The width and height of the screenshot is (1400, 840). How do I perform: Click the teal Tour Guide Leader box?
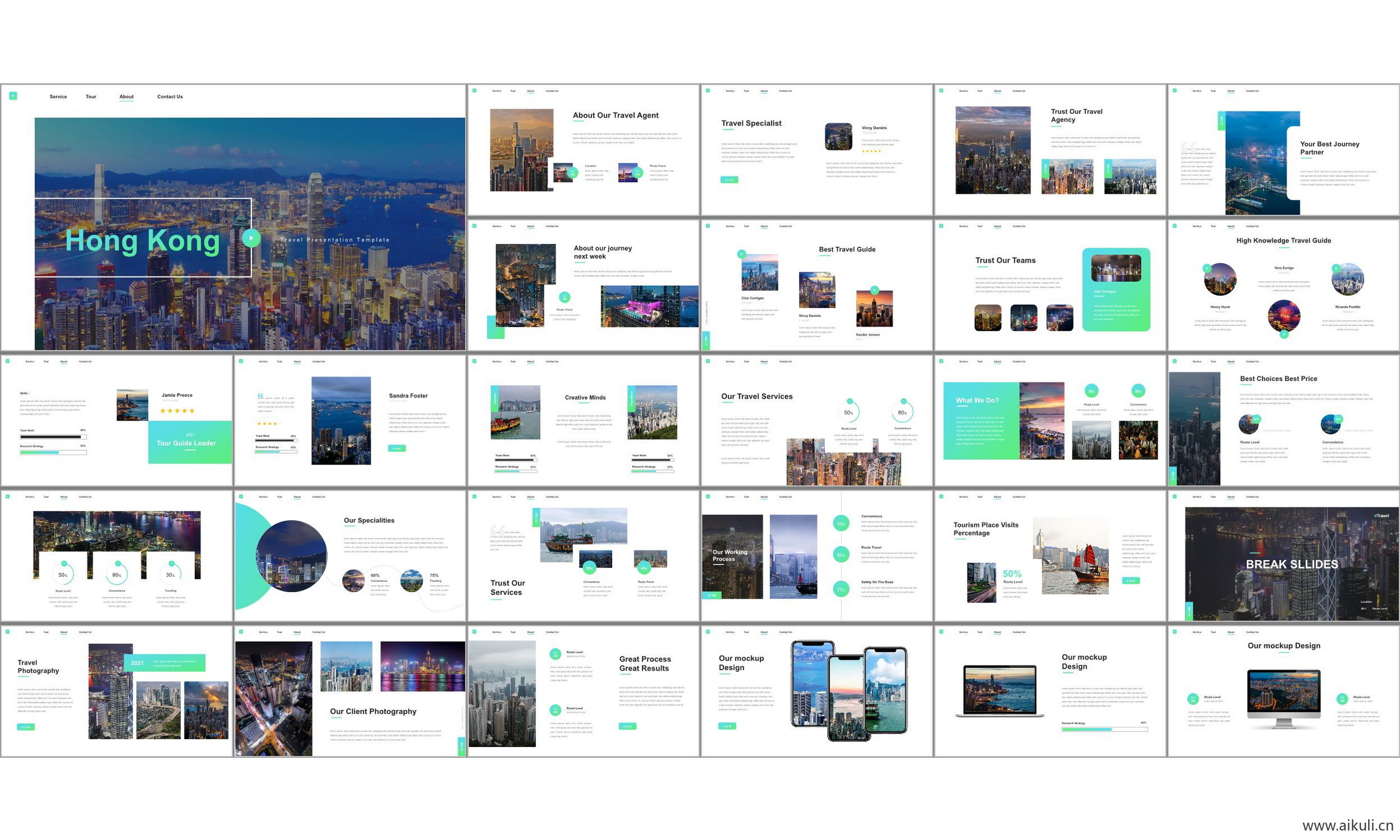pyautogui.click(x=190, y=442)
